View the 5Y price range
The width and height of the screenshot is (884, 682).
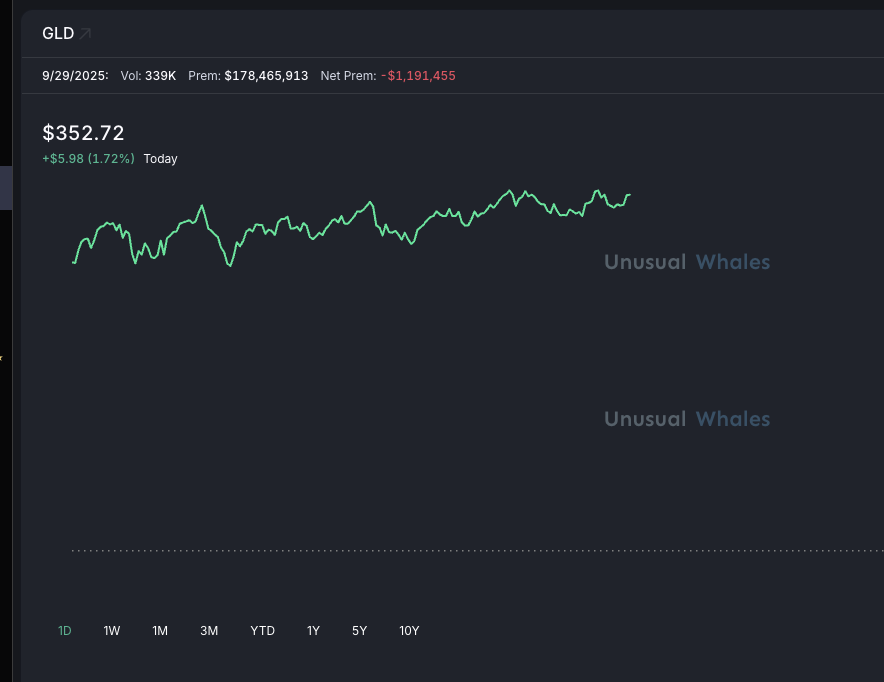tap(359, 631)
